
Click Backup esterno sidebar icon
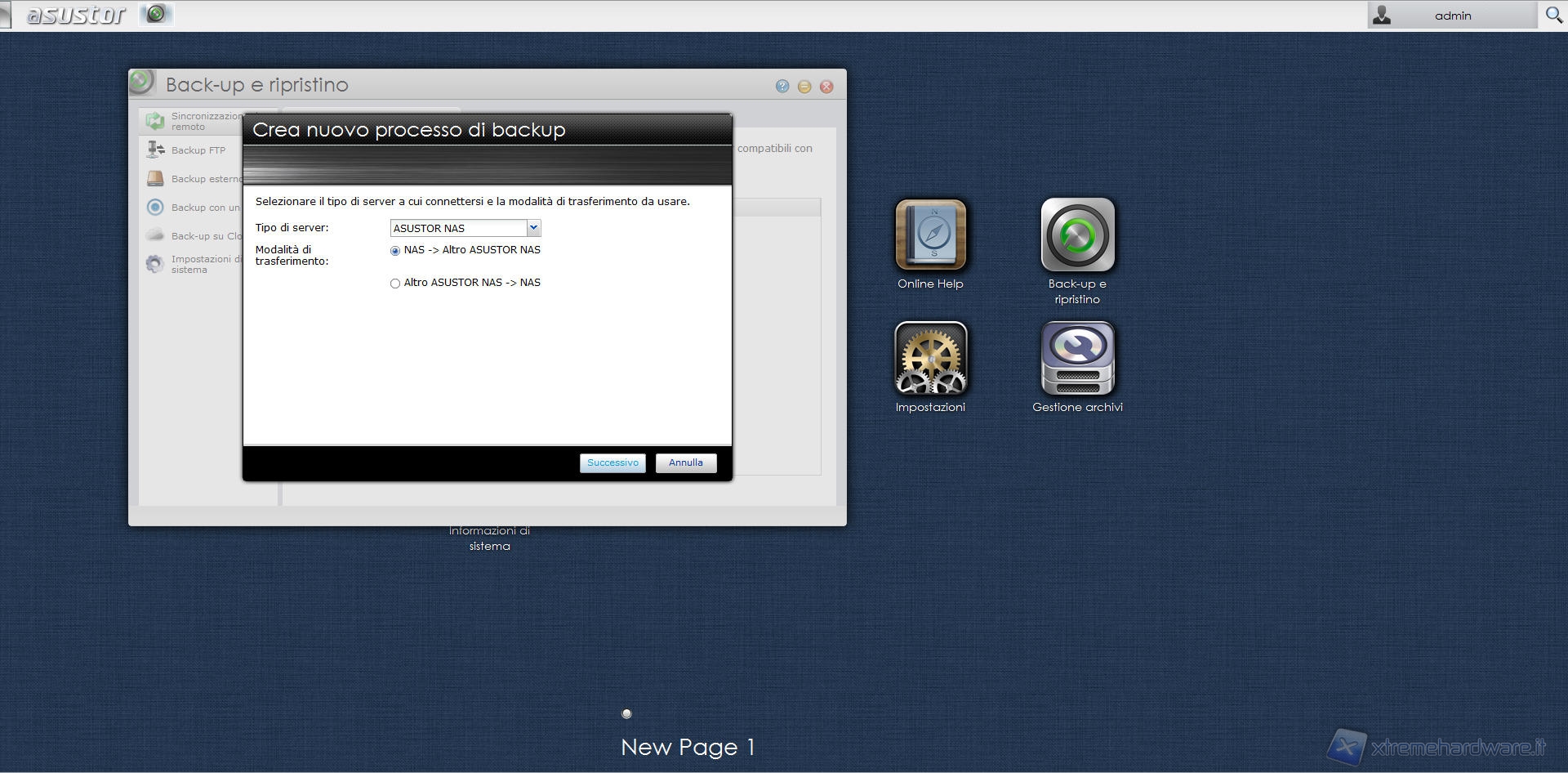pyautogui.click(x=155, y=179)
